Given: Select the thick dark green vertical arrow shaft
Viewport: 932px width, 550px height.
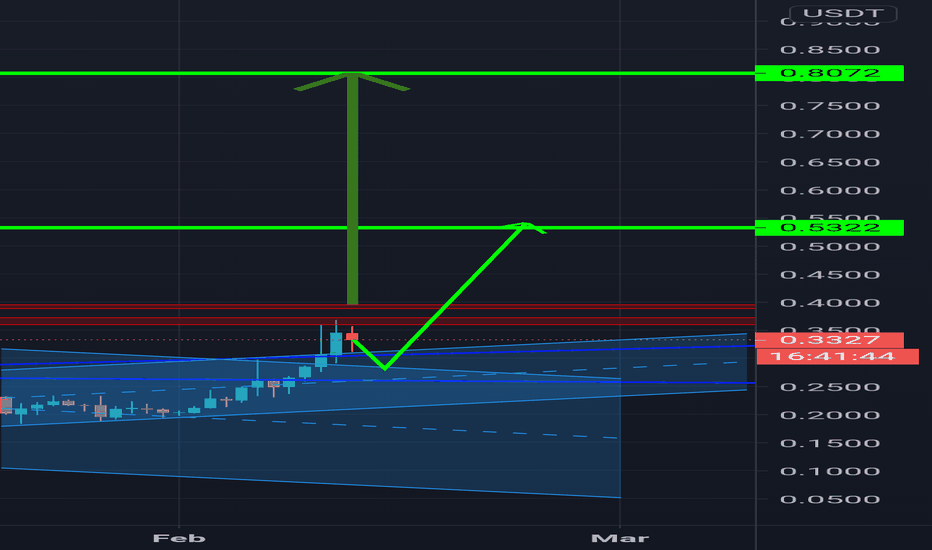Looking at the screenshot, I should (352, 190).
